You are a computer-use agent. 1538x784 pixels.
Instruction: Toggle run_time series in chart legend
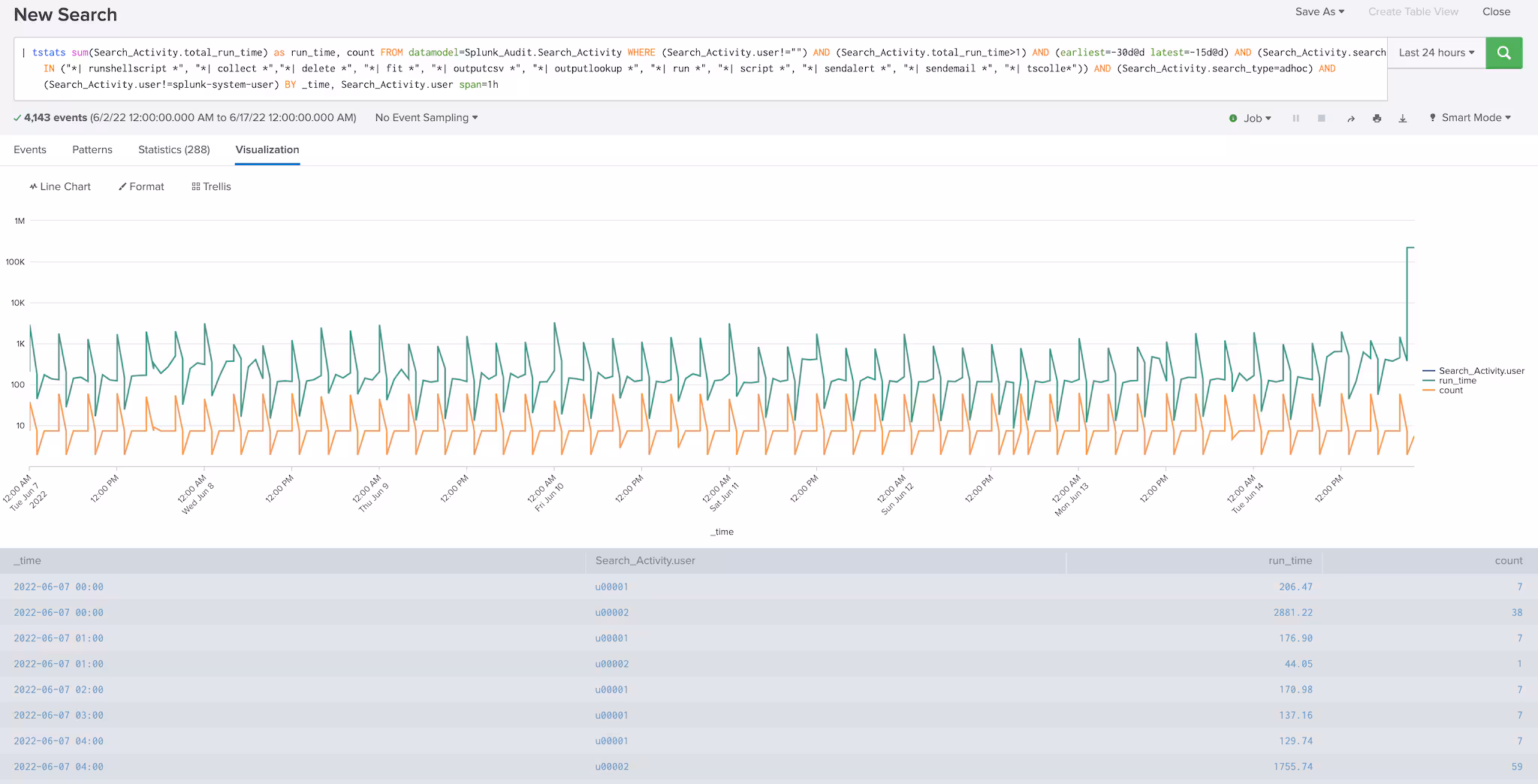point(1457,381)
